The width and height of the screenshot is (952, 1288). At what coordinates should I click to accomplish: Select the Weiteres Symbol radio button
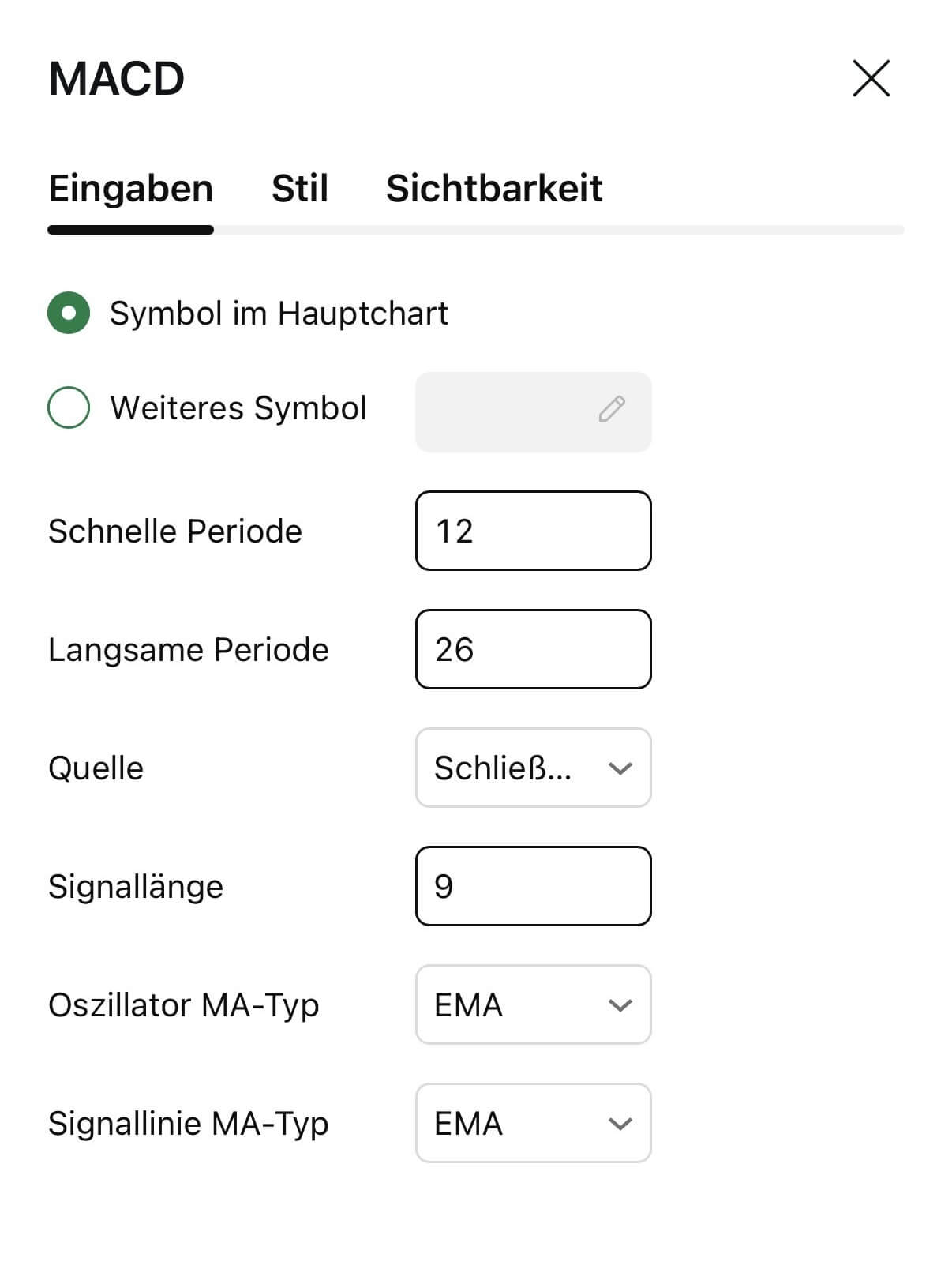pos(69,407)
